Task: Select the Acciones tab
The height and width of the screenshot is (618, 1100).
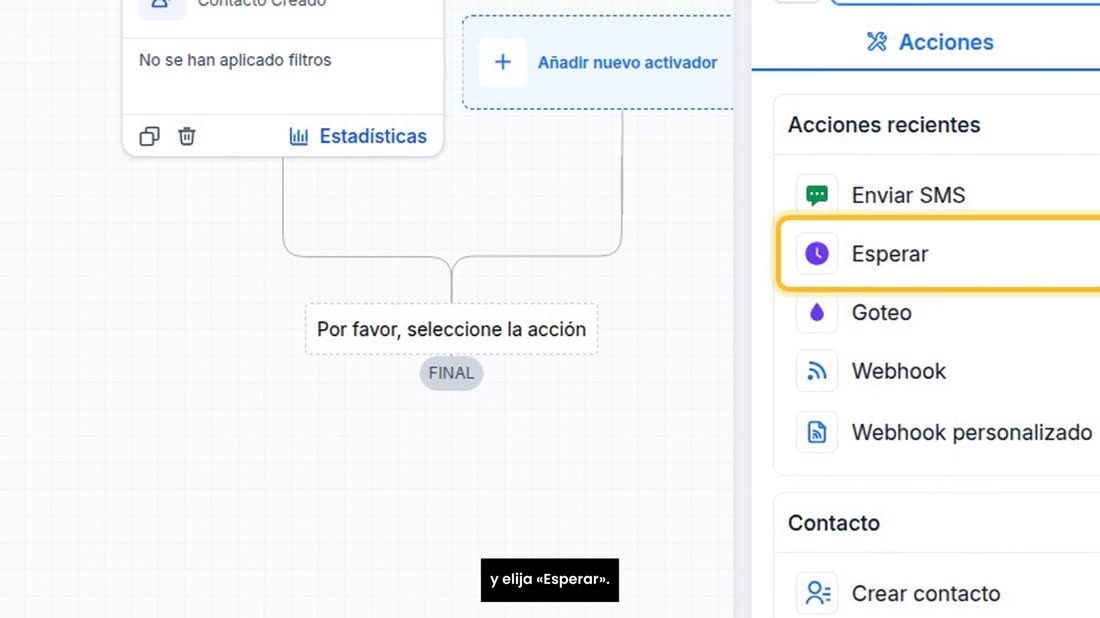Action: [x=930, y=42]
